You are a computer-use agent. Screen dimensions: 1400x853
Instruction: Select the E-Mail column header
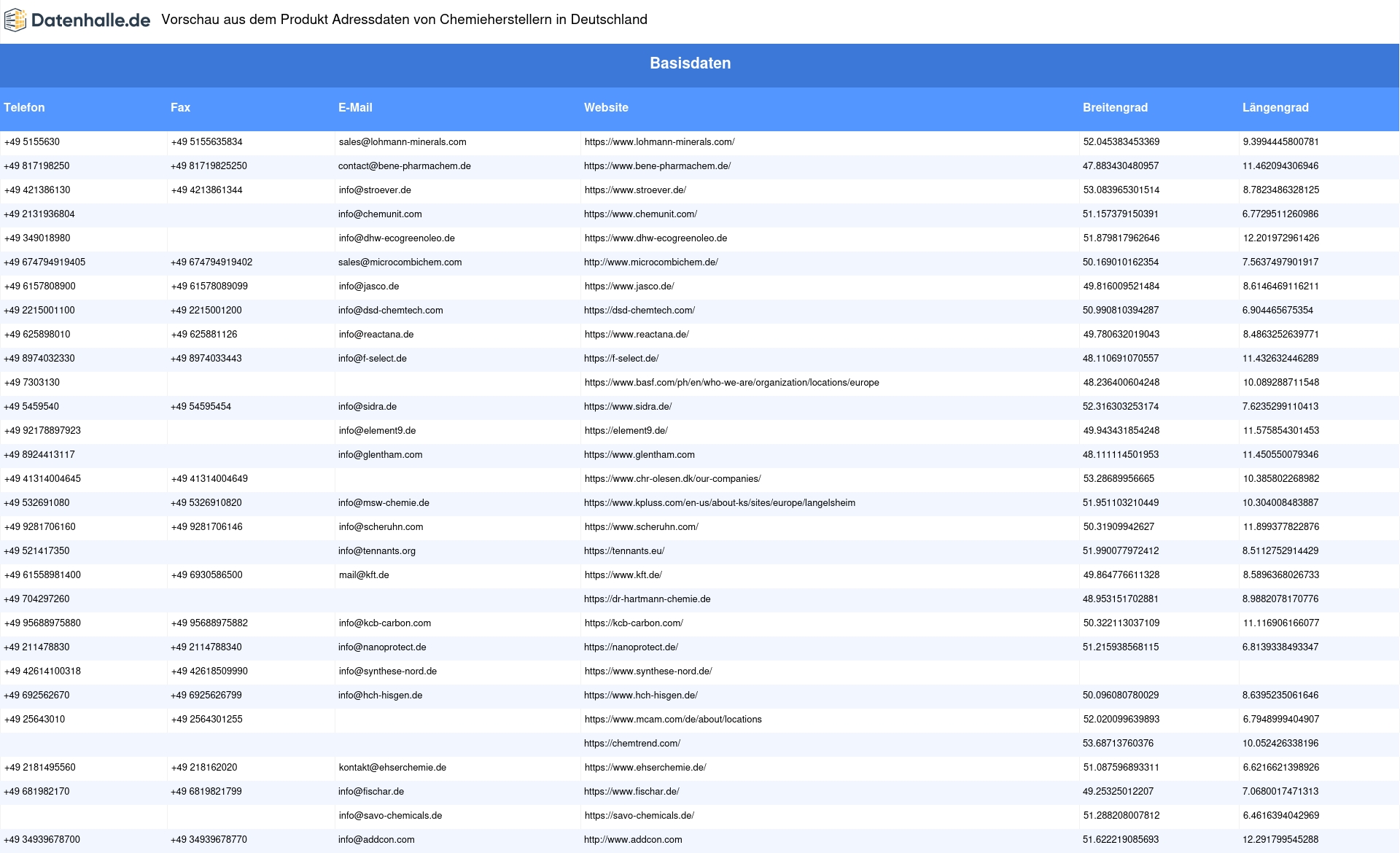(355, 107)
